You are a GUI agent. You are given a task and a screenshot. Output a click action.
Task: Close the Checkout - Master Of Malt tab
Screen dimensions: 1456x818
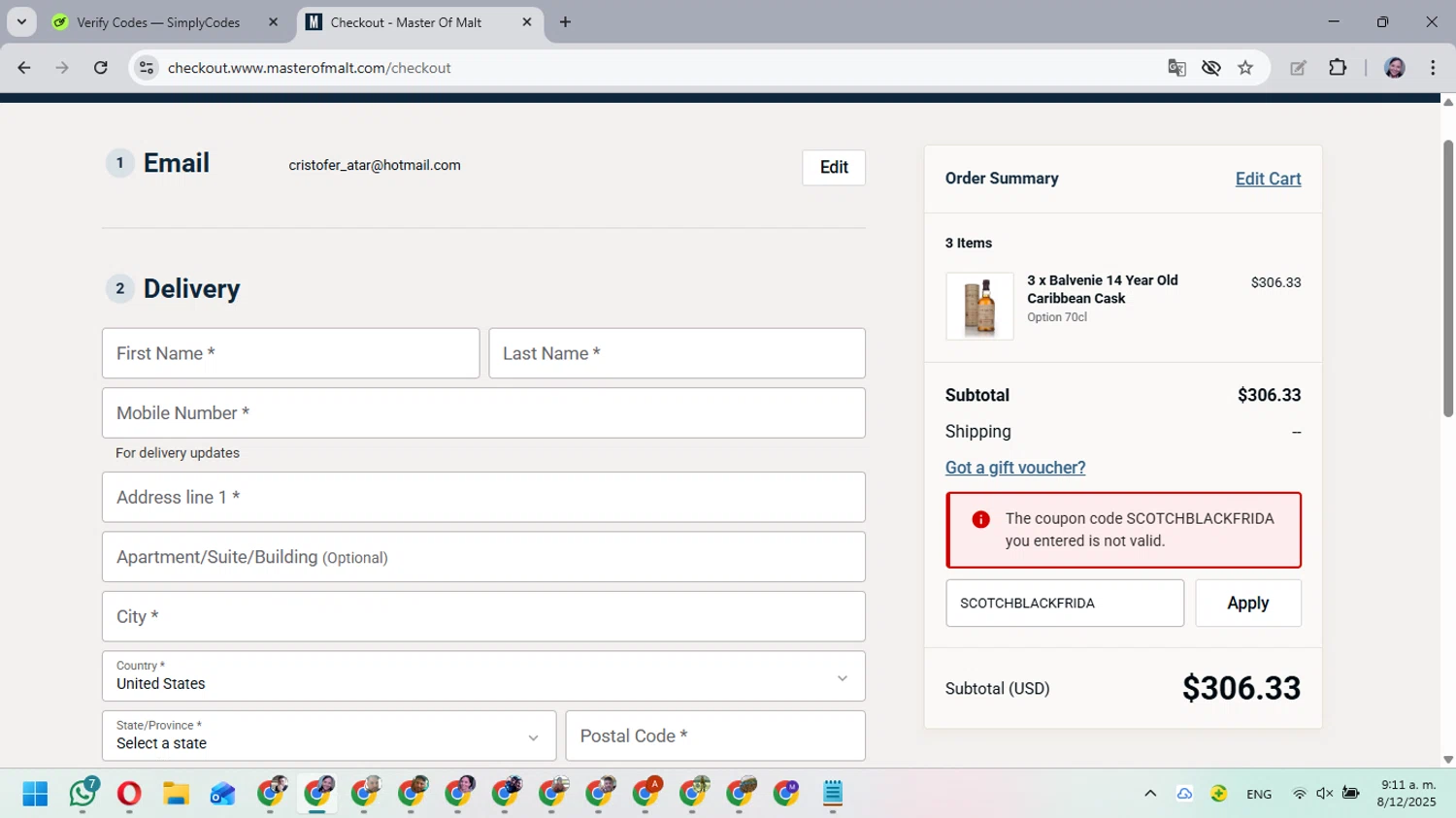pyautogui.click(x=527, y=22)
